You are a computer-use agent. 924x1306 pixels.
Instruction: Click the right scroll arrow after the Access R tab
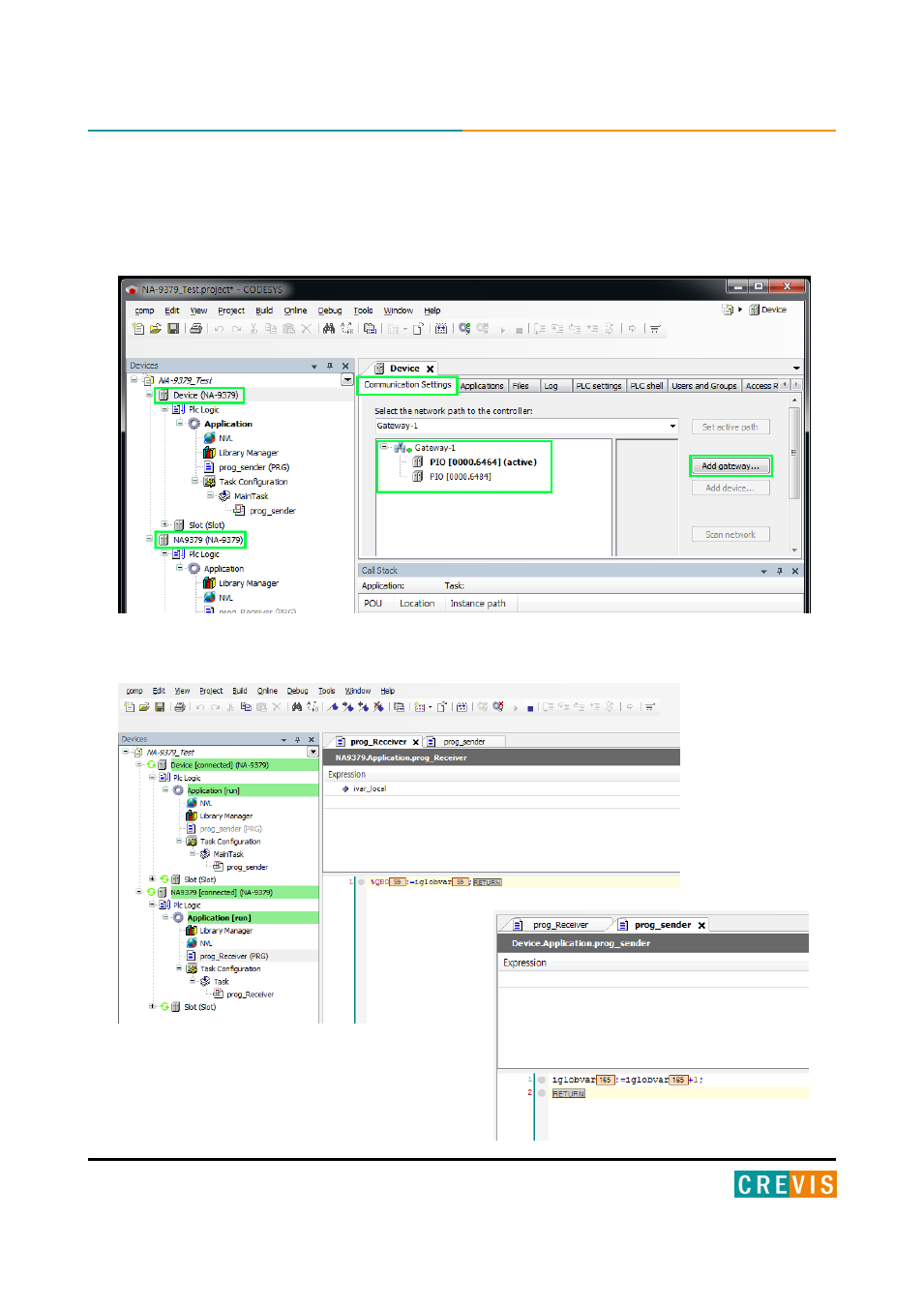[796, 385]
